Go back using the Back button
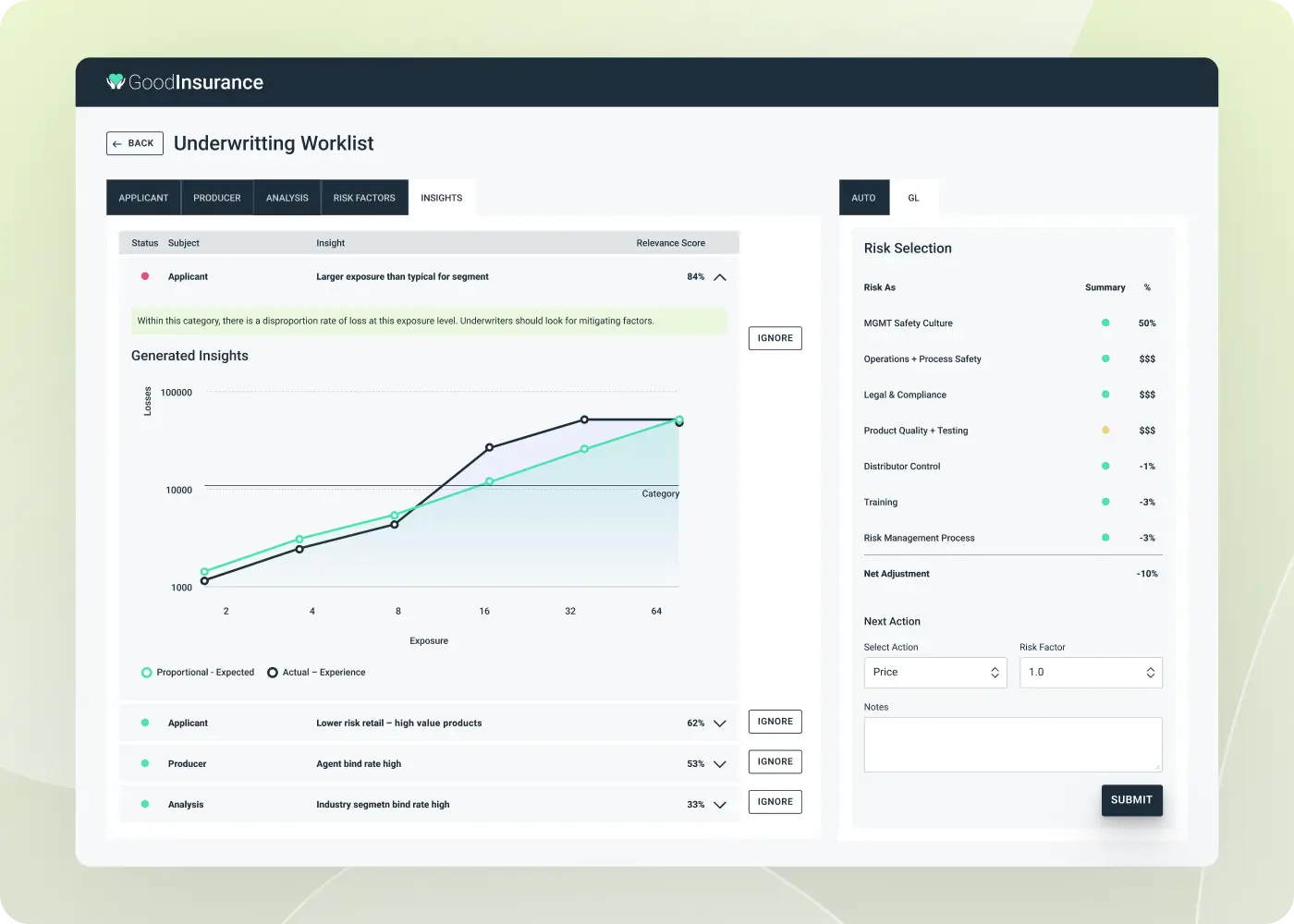 pyautogui.click(x=135, y=143)
